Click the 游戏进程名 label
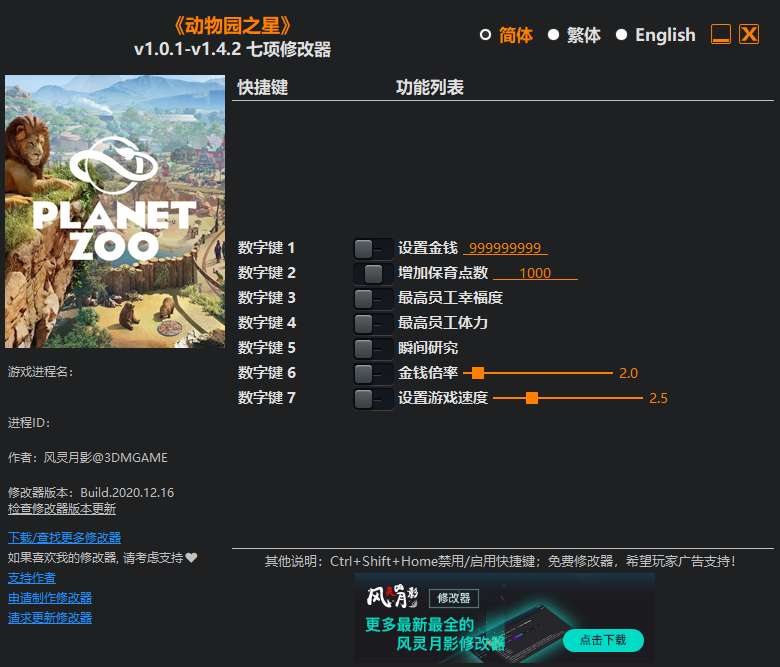 [x=41, y=372]
